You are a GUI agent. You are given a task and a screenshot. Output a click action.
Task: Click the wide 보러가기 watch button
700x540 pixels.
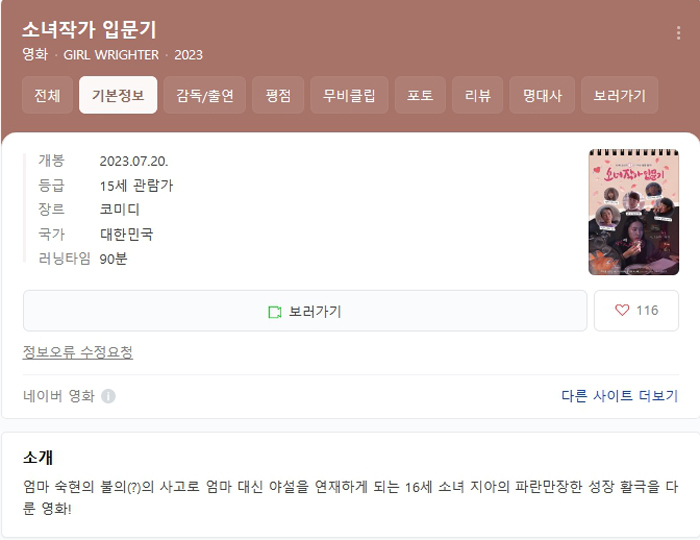[x=305, y=311]
